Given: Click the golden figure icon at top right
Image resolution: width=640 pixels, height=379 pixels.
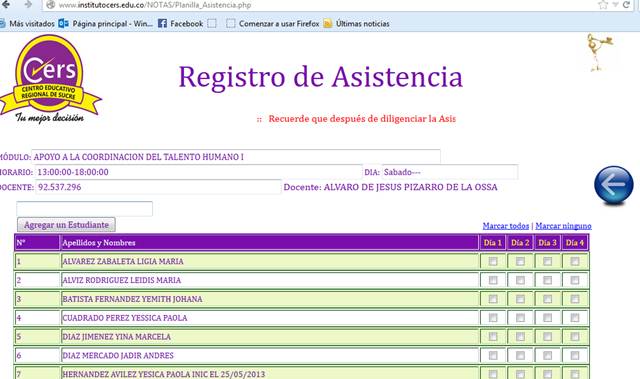Looking at the screenshot, I should click(599, 52).
